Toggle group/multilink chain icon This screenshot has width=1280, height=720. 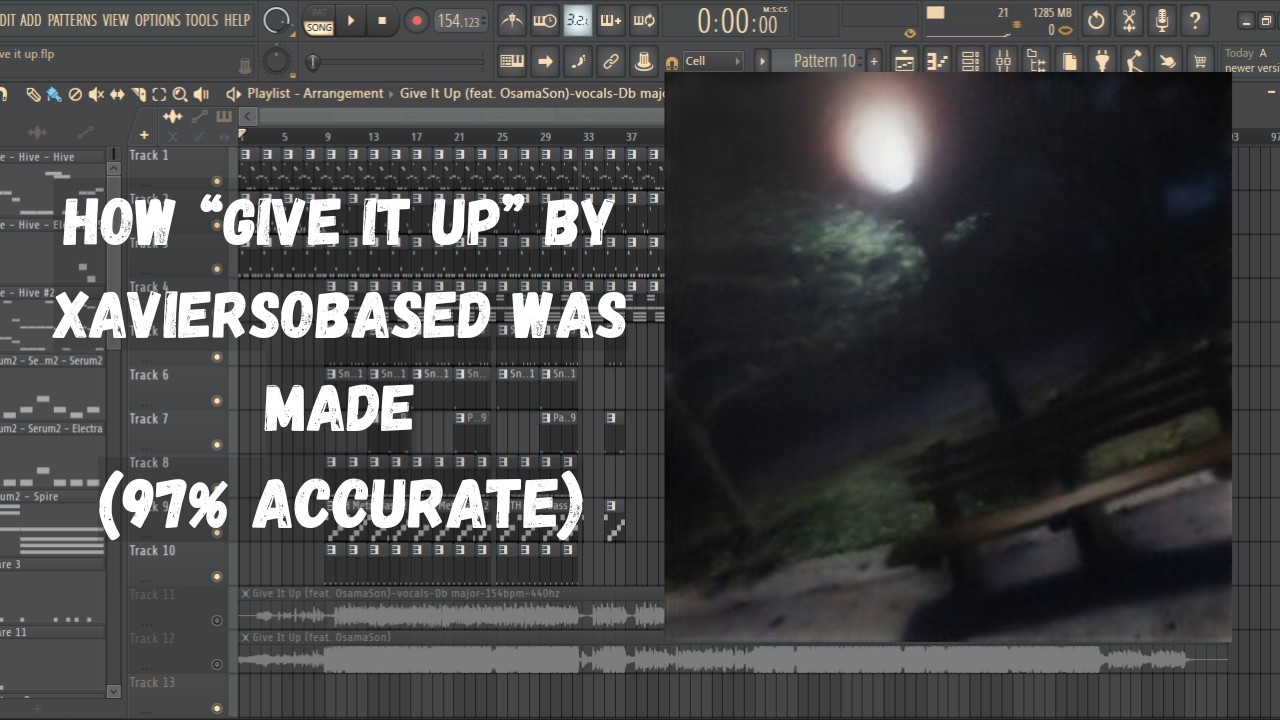pyautogui.click(x=611, y=61)
